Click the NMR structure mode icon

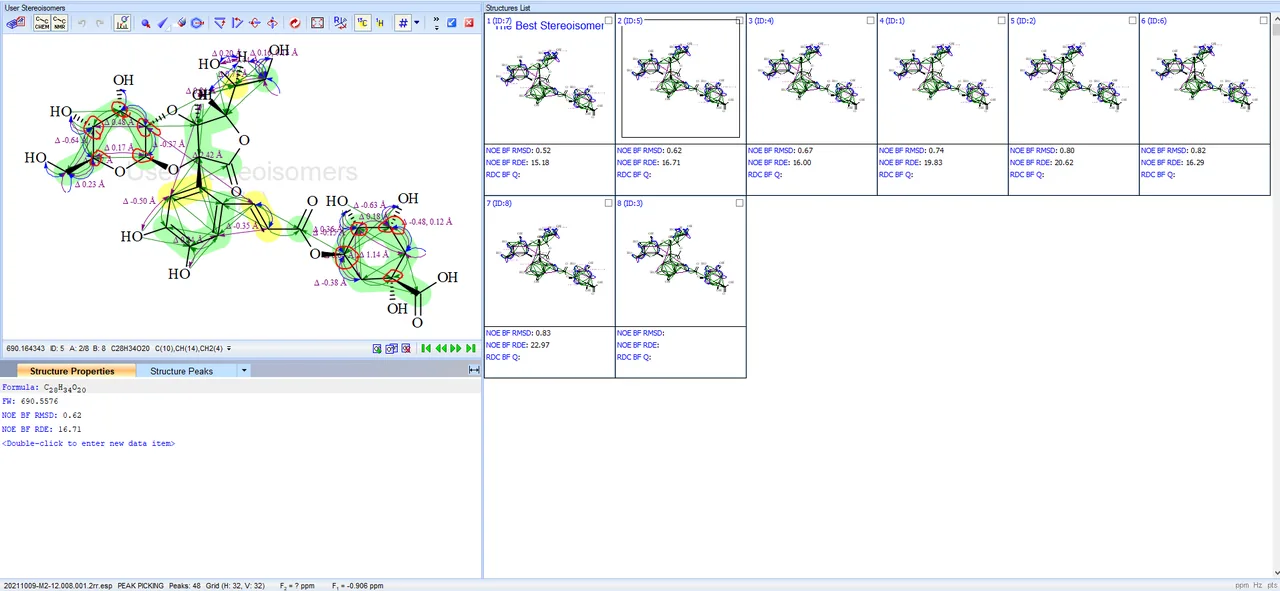click(59, 23)
